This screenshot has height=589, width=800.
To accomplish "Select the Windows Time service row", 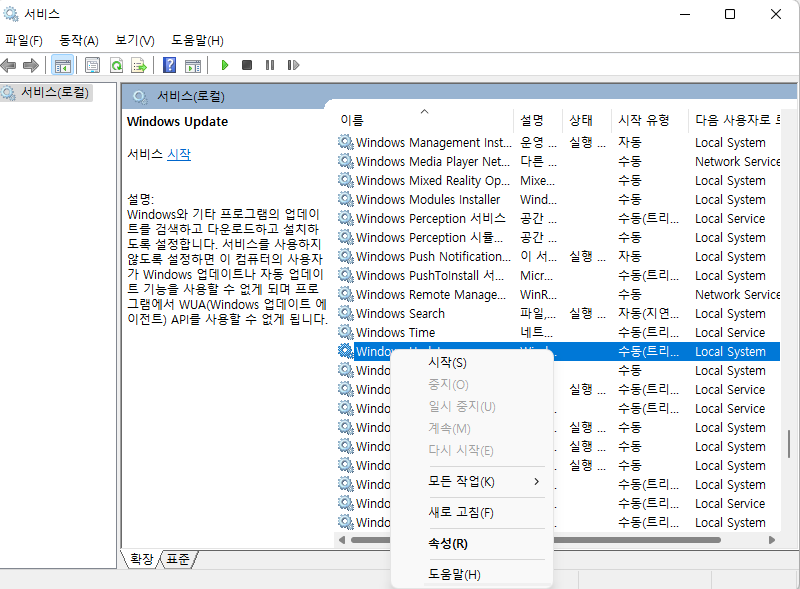I will 558,332.
